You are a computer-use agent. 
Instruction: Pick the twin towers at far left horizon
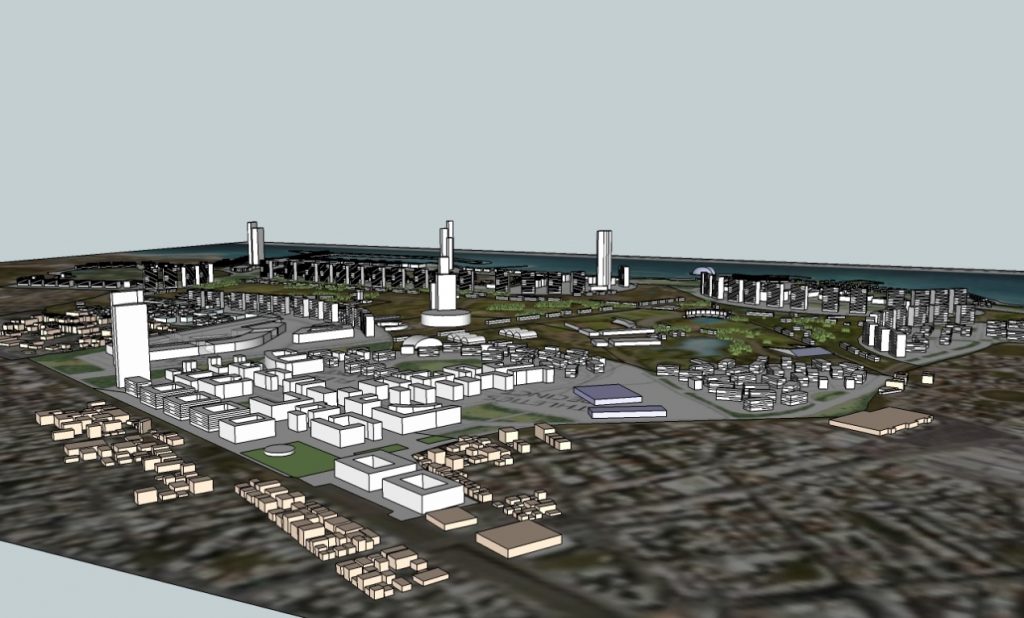coord(255,243)
